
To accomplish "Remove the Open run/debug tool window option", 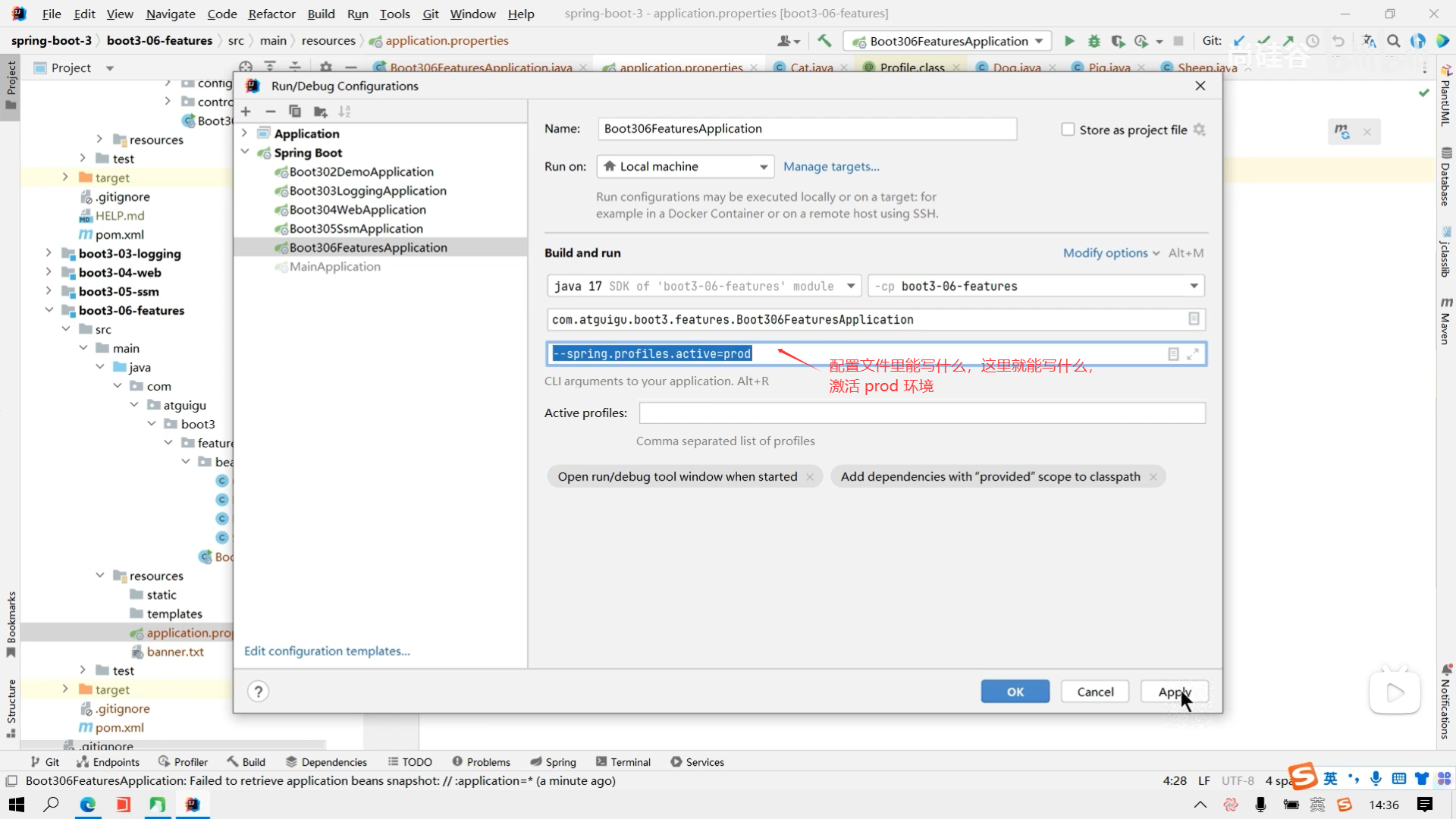I will click(x=810, y=477).
